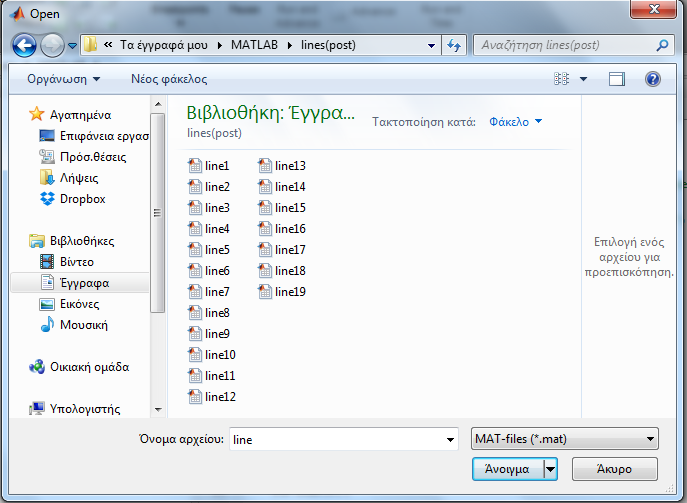Click the lines(post) breadcrumb in the address bar
The height and width of the screenshot is (503, 687).
coord(328,45)
